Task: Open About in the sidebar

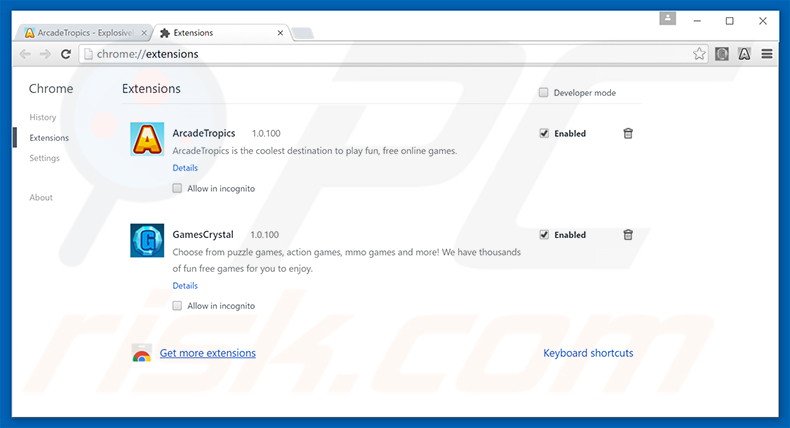Action: [x=41, y=198]
